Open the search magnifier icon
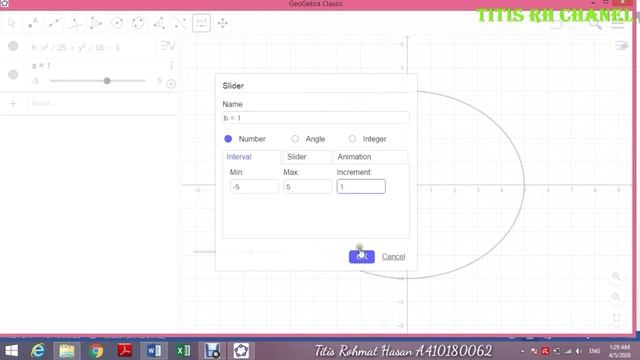 tap(595, 25)
